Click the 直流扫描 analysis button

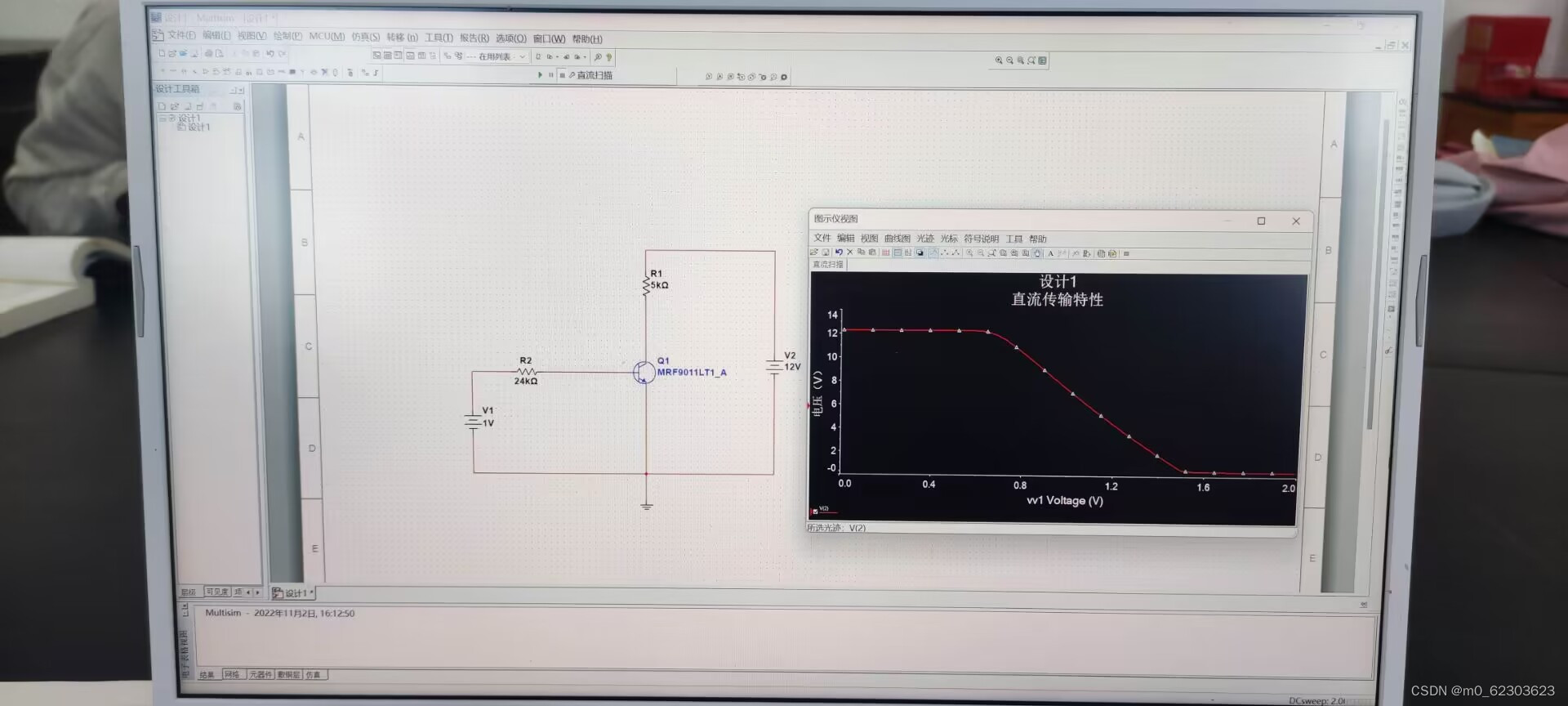tap(590, 75)
